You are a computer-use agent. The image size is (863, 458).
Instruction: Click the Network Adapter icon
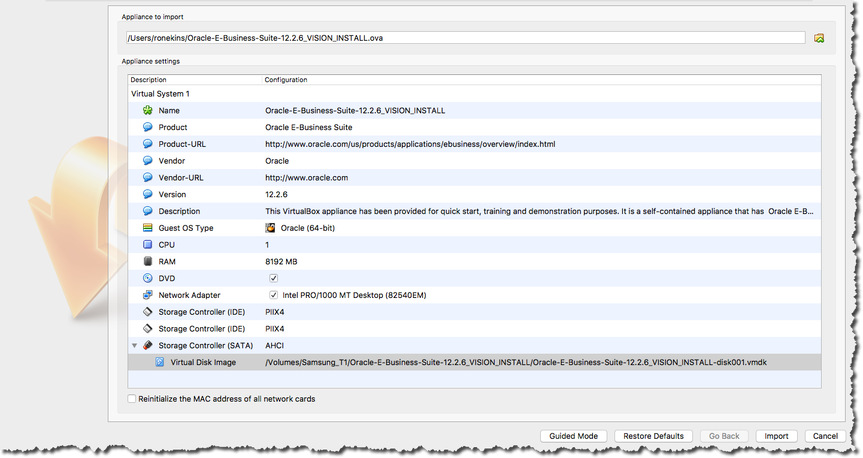coord(148,295)
